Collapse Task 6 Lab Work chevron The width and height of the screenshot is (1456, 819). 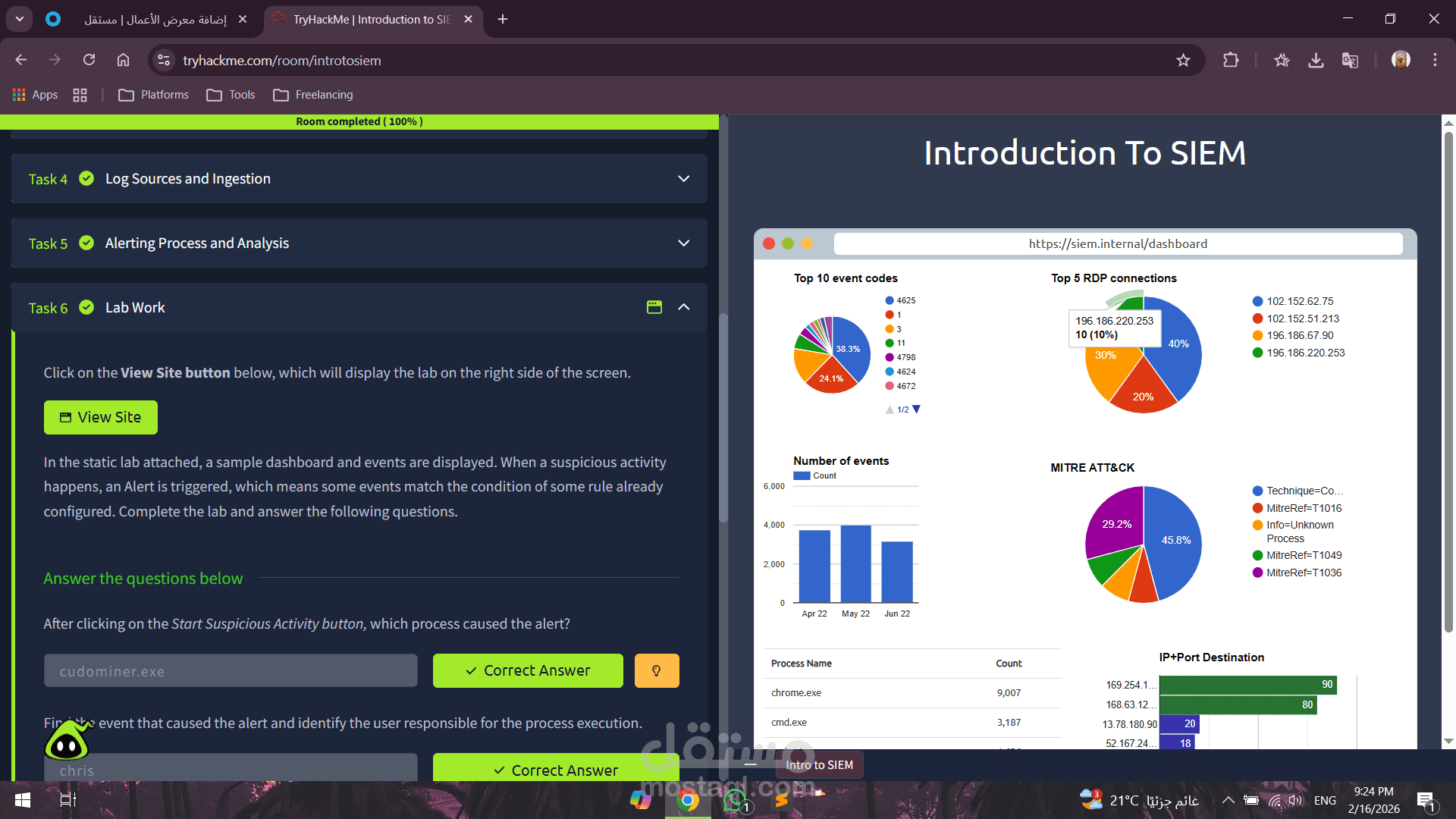coord(683,307)
